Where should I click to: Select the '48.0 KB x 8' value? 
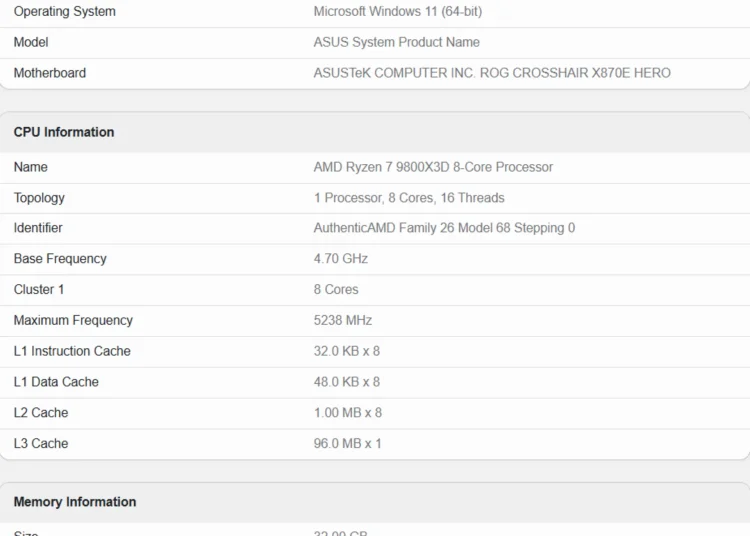[347, 382]
